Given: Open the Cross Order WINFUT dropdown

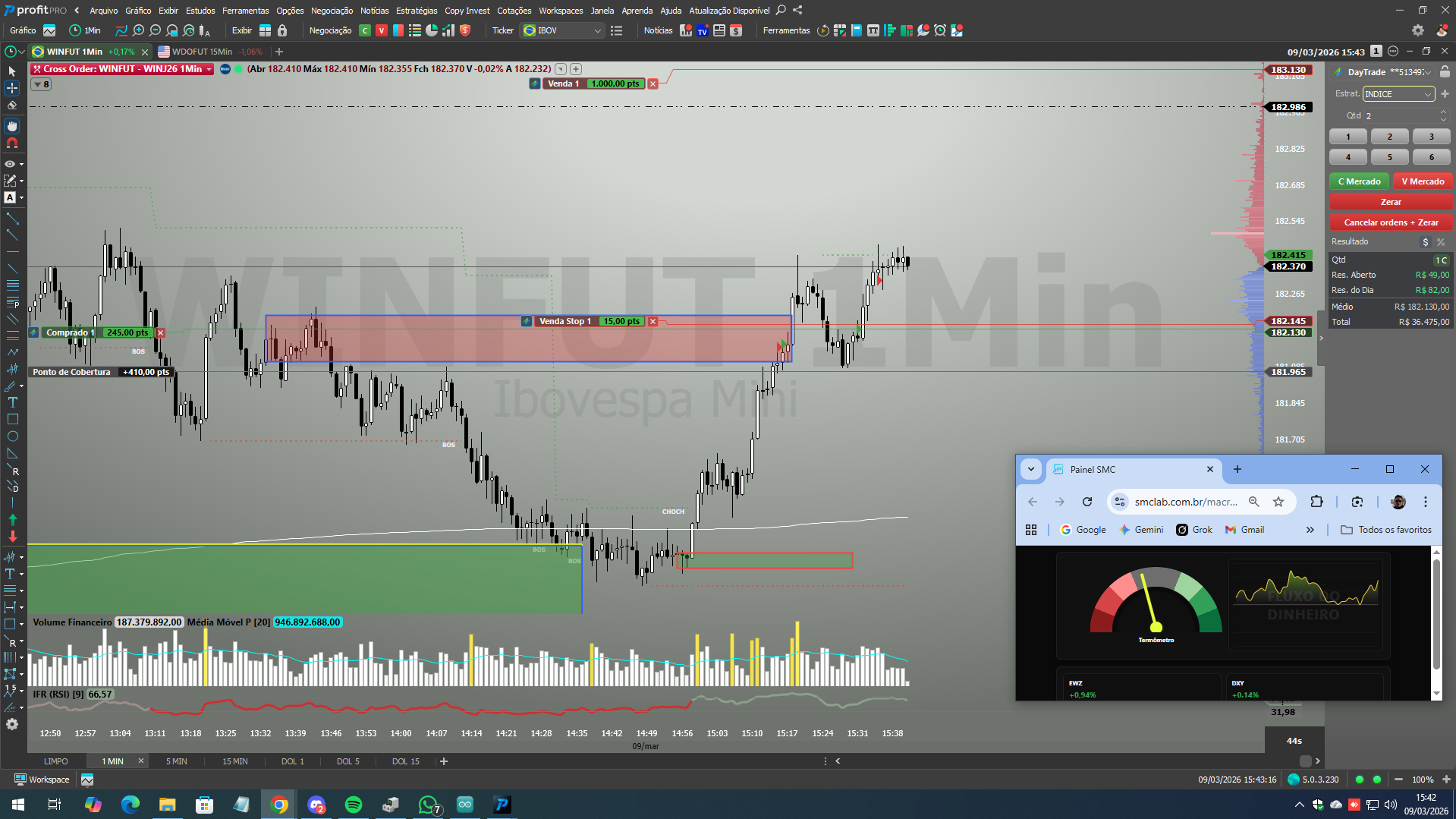Looking at the screenshot, I should coord(209,69).
